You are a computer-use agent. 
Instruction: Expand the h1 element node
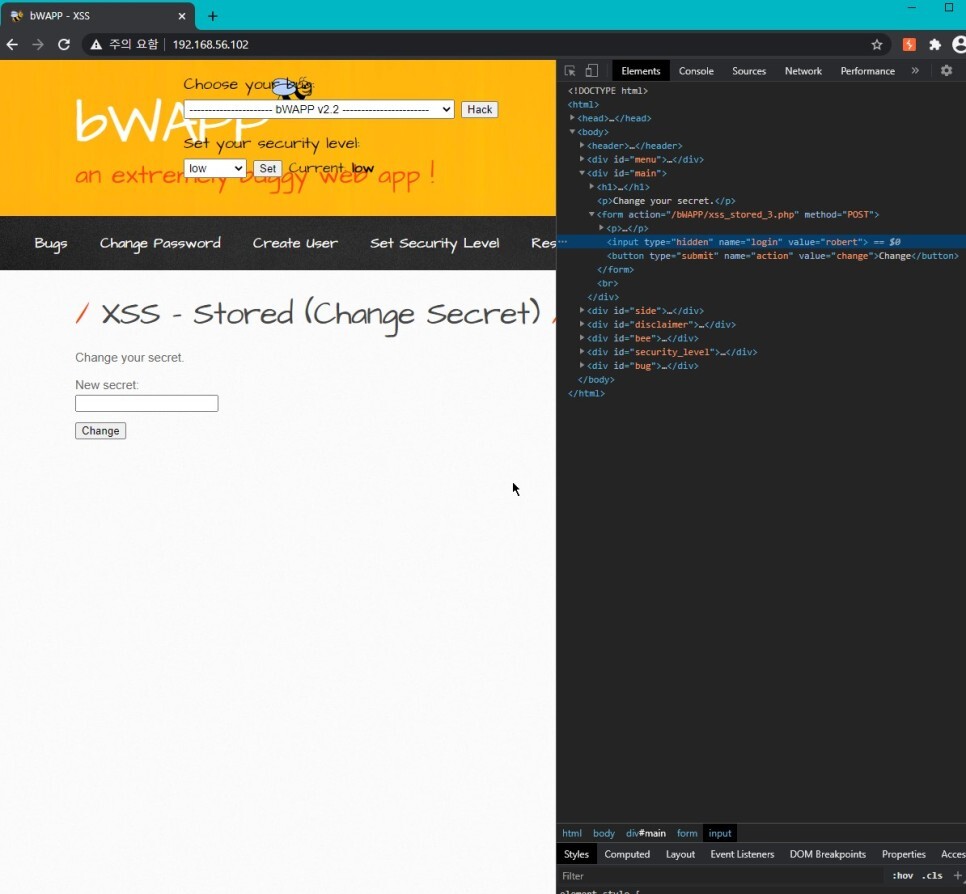[592, 187]
